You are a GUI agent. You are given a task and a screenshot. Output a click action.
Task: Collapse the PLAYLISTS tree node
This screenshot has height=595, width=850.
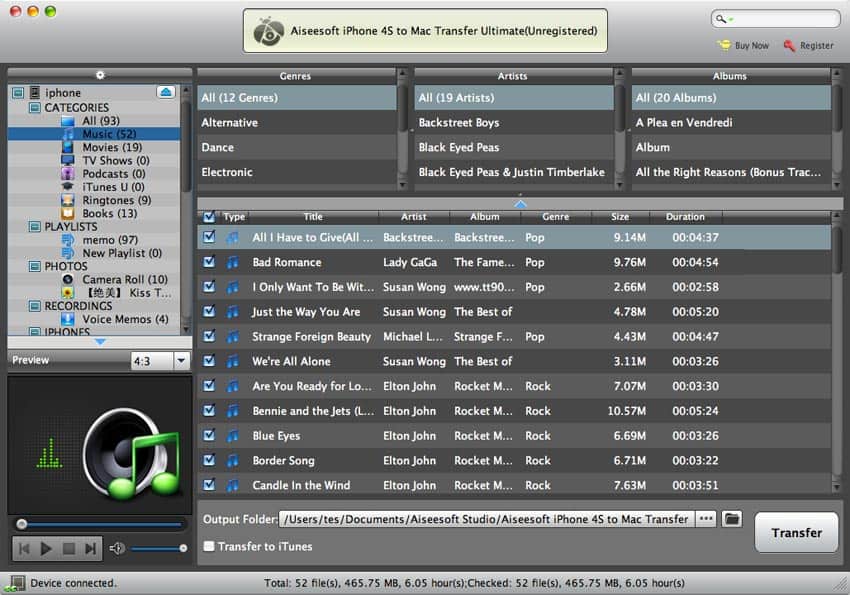tap(35, 227)
